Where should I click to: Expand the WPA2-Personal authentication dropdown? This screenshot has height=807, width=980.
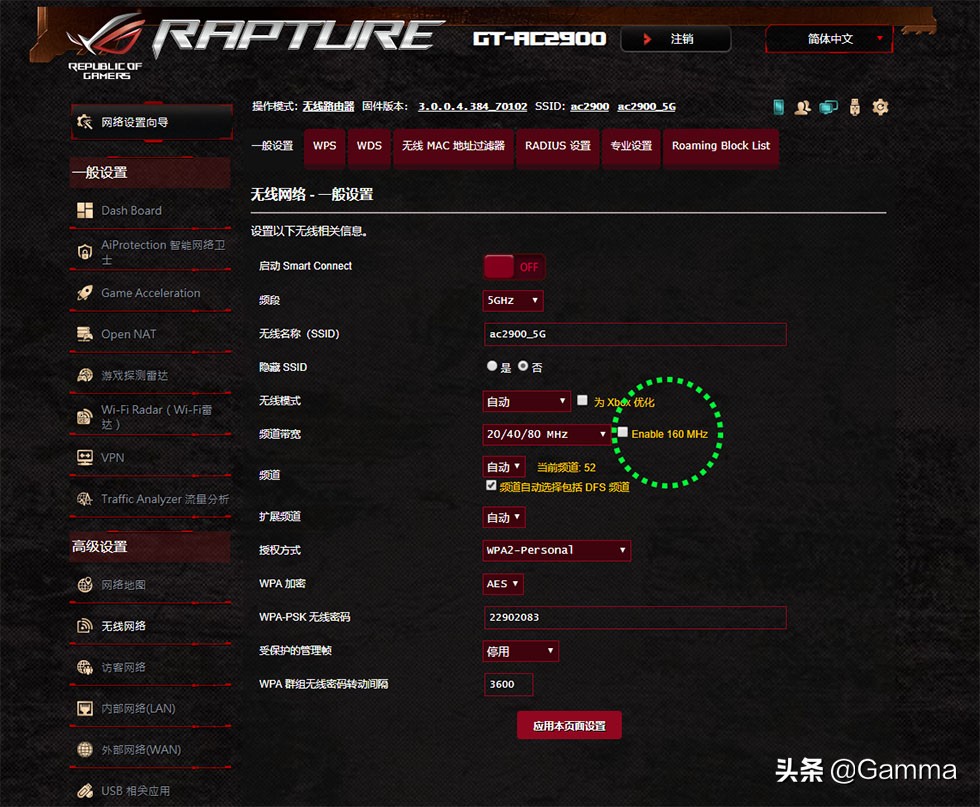click(557, 550)
